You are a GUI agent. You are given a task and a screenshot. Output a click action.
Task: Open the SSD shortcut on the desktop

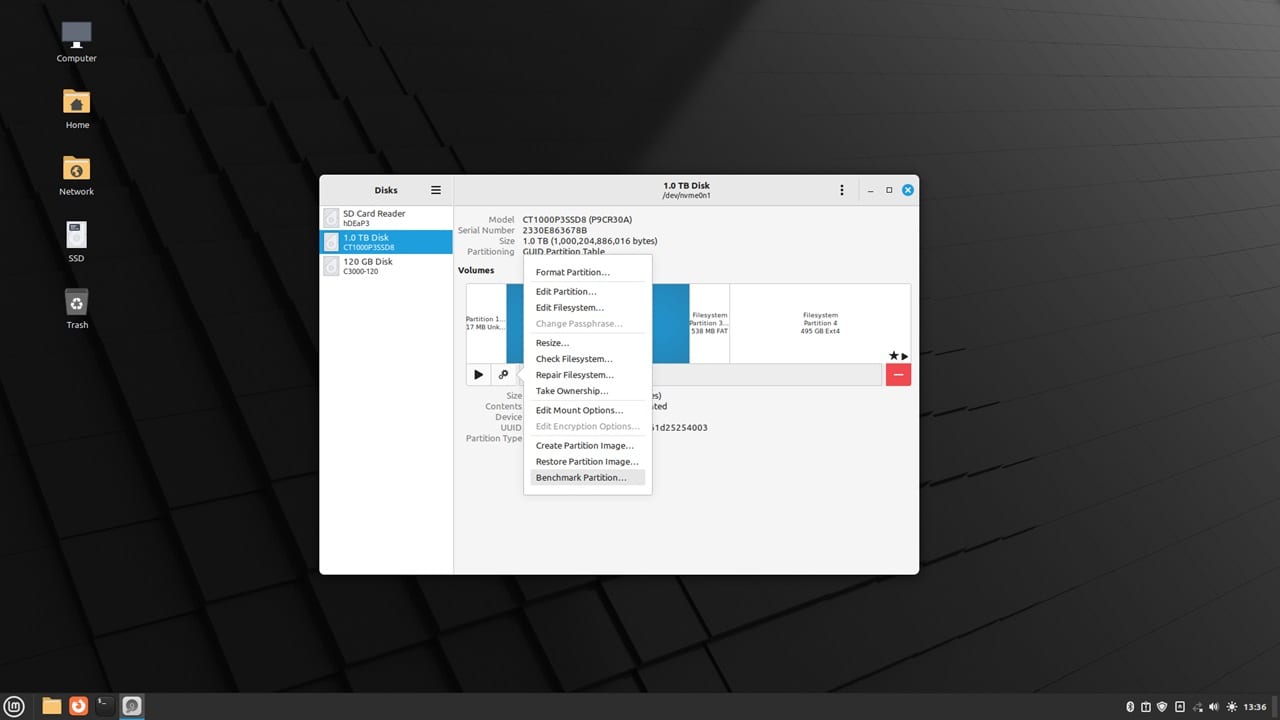coord(76,240)
